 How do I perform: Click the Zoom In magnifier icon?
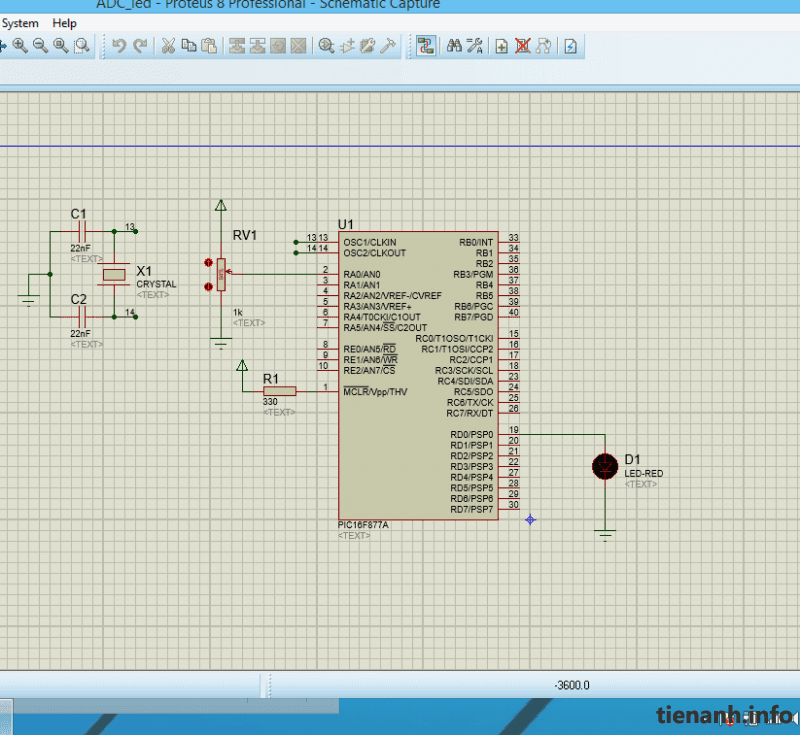coord(20,45)
